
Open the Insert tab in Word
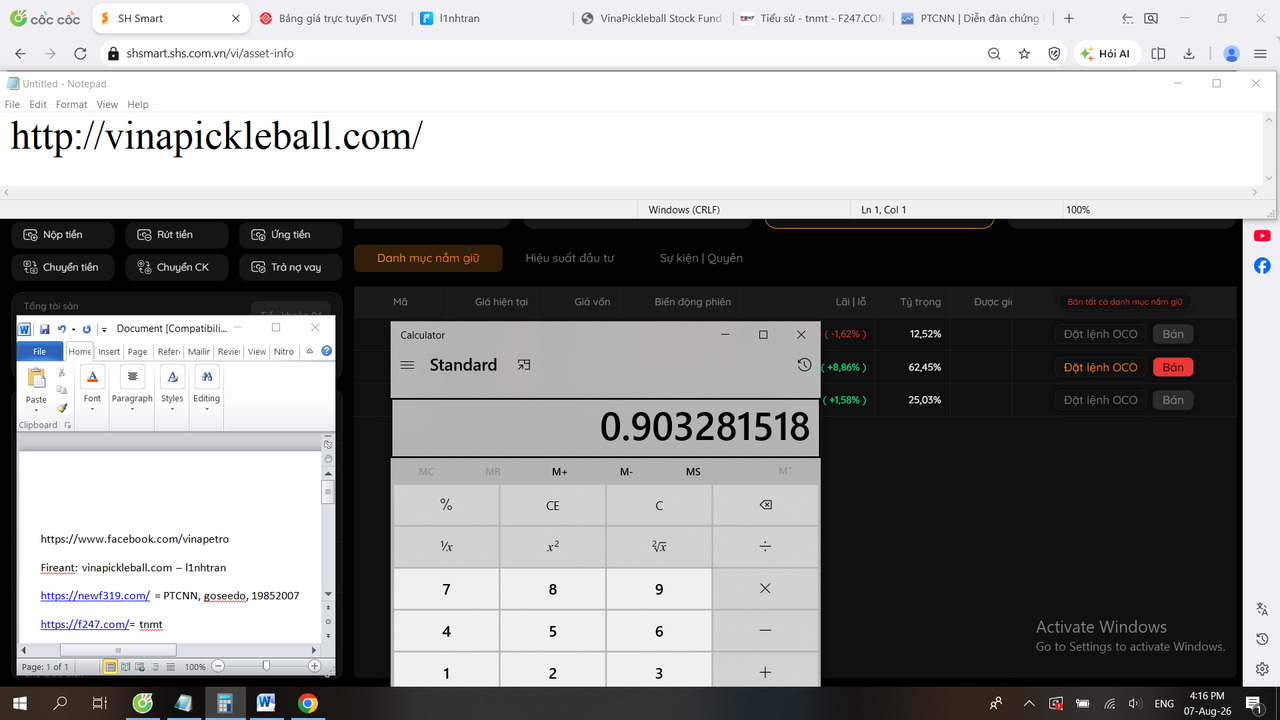pos(109,351)
